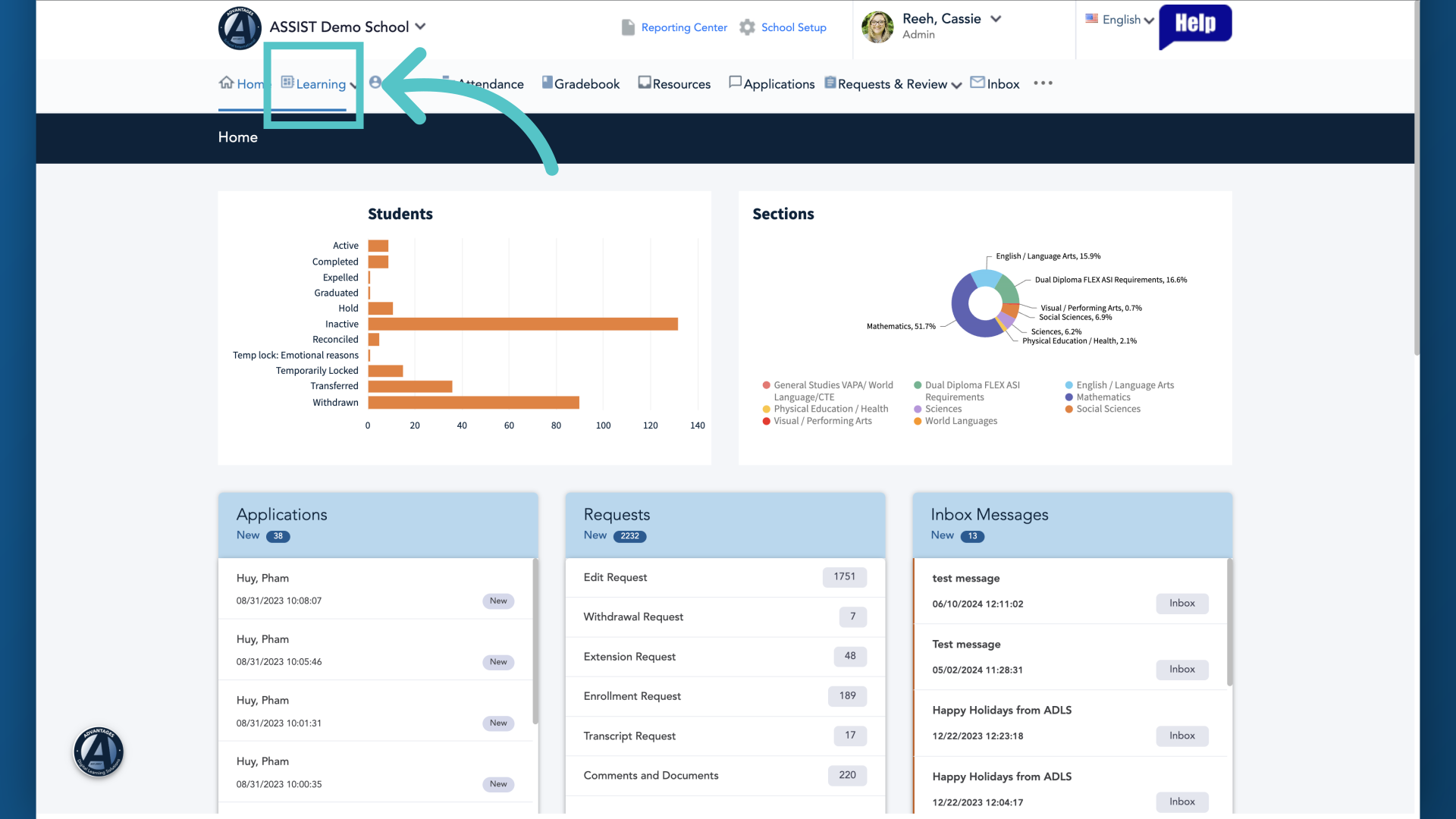
Task: Open the Edit Request row
Action: pyautogui.click(x=725, y=578)
